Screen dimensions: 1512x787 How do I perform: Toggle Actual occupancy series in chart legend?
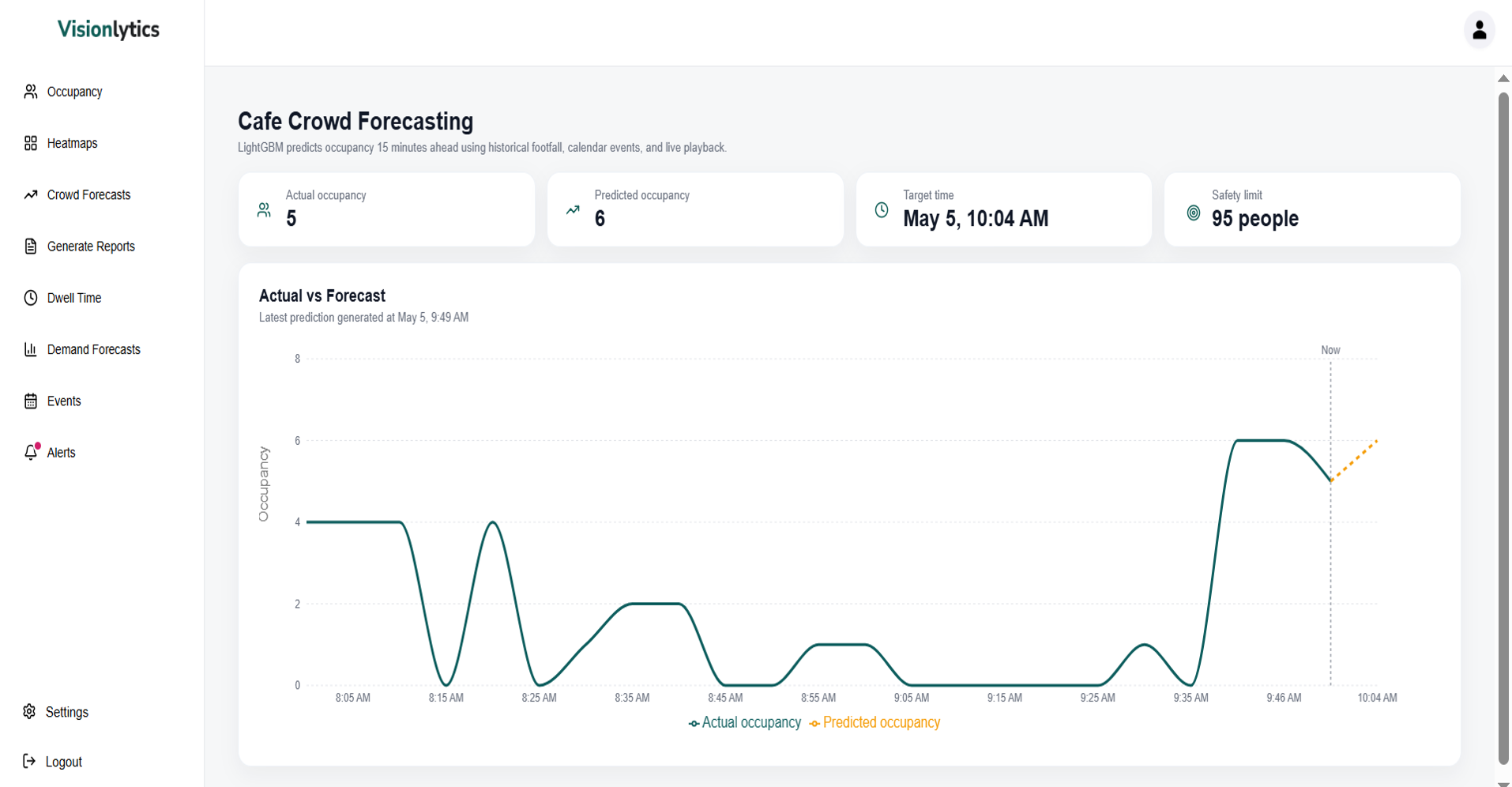744,723
